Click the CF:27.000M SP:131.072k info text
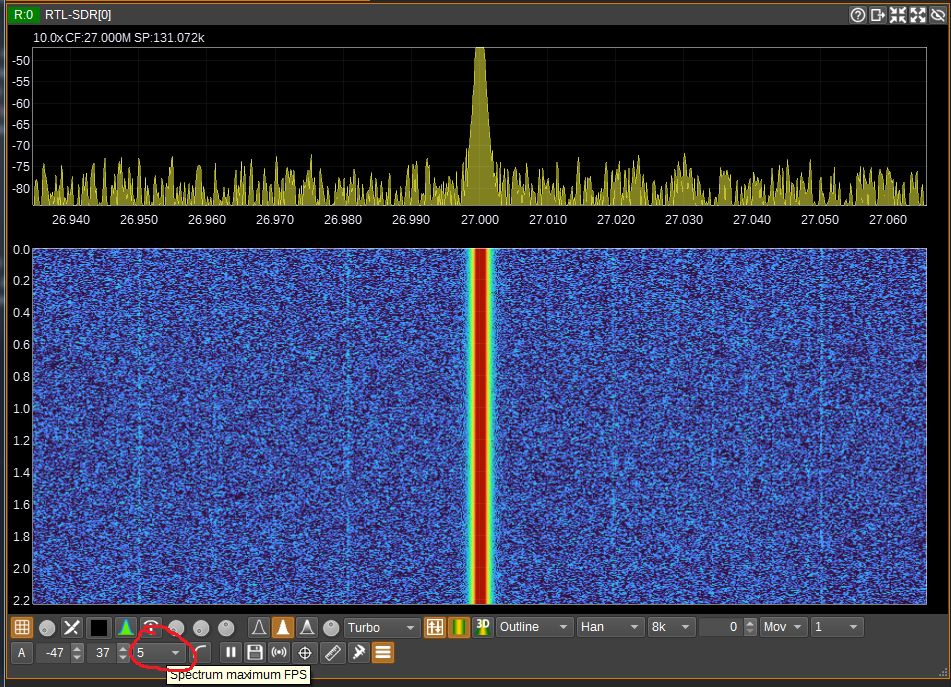Image resolution: width=951 pixels, height=687 pixels. click(x=135, y=38)
